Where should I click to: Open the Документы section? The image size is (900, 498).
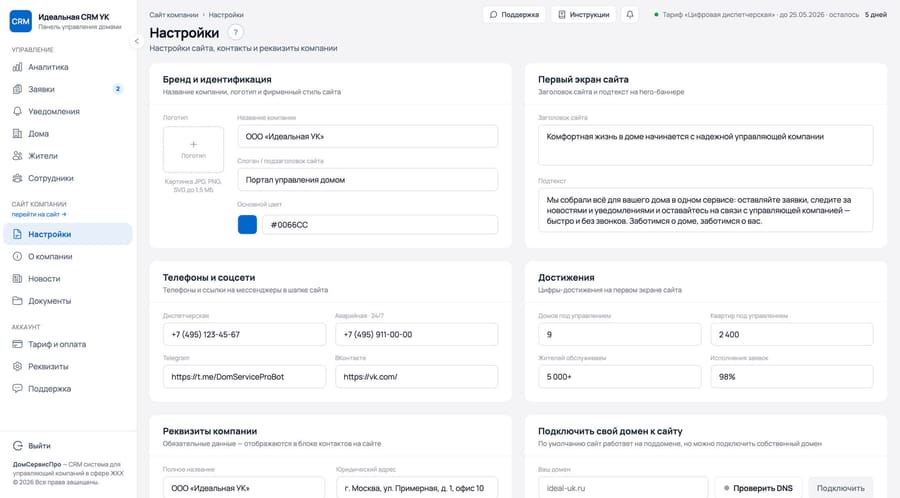click(68, 301)
